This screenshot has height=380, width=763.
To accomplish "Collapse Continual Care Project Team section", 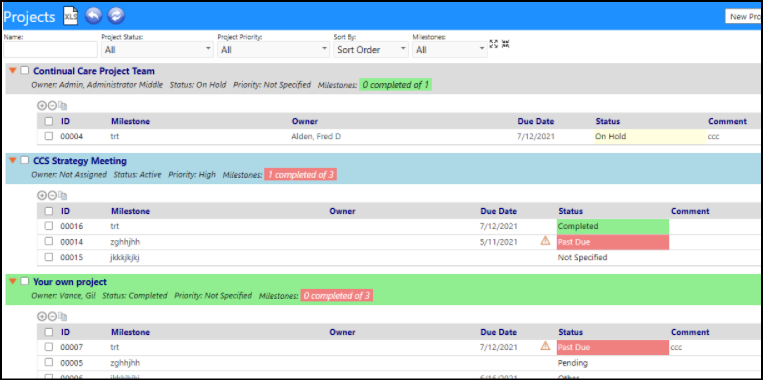I will (x=13, y=71).
